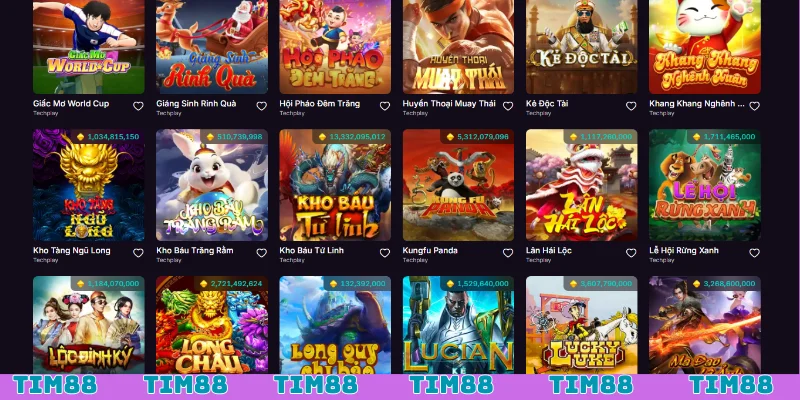Toggle heart icon for Giáng Sinh Rinh Quà

point(261,106)
